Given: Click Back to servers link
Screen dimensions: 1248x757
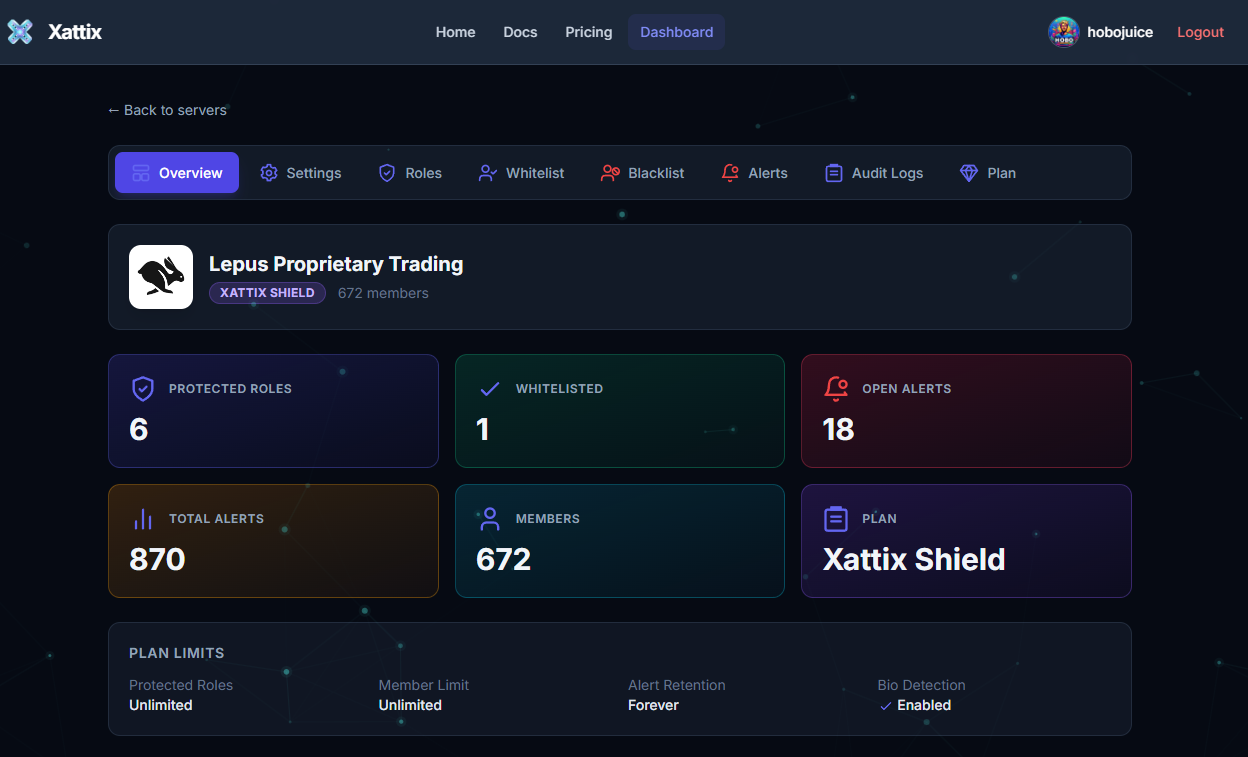Looking at the screenshot, I should [167, 110].
